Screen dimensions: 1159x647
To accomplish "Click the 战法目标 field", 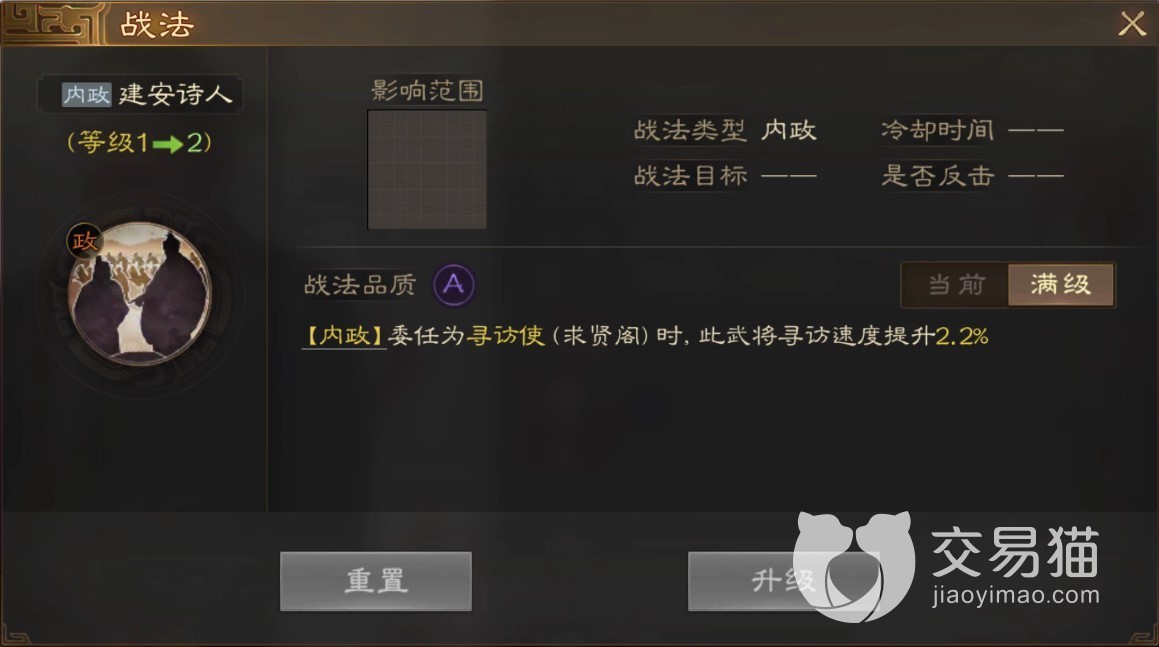I will 725,176.
